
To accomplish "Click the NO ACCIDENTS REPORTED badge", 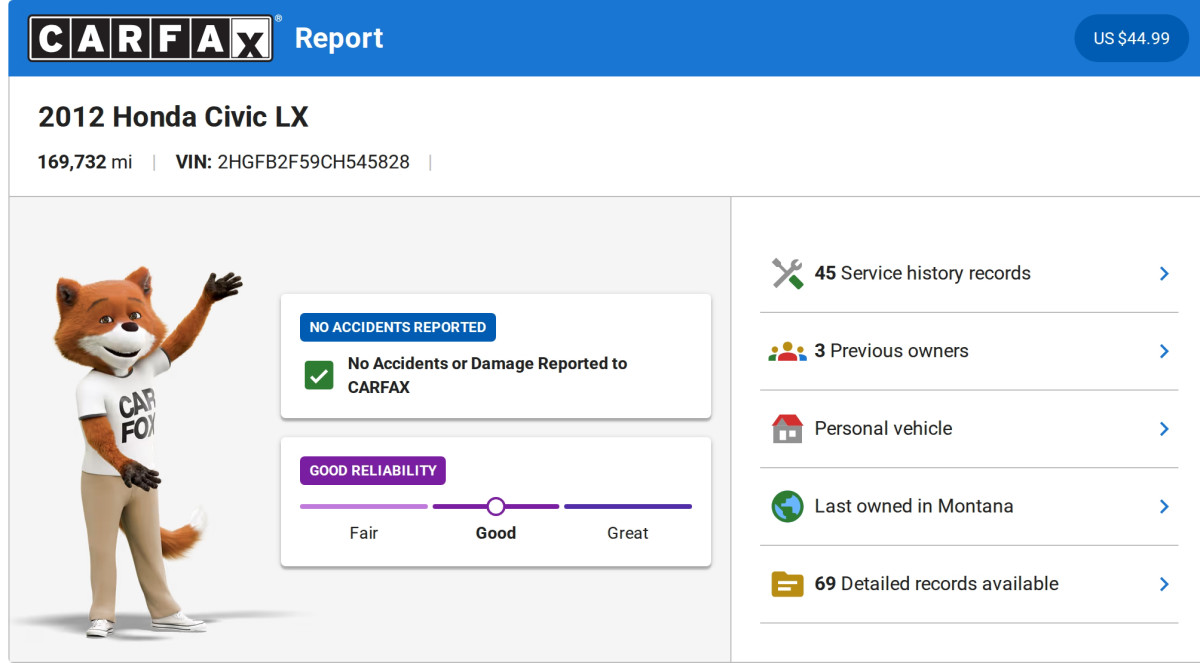I will pyautogui.click(x=398, y=327).
